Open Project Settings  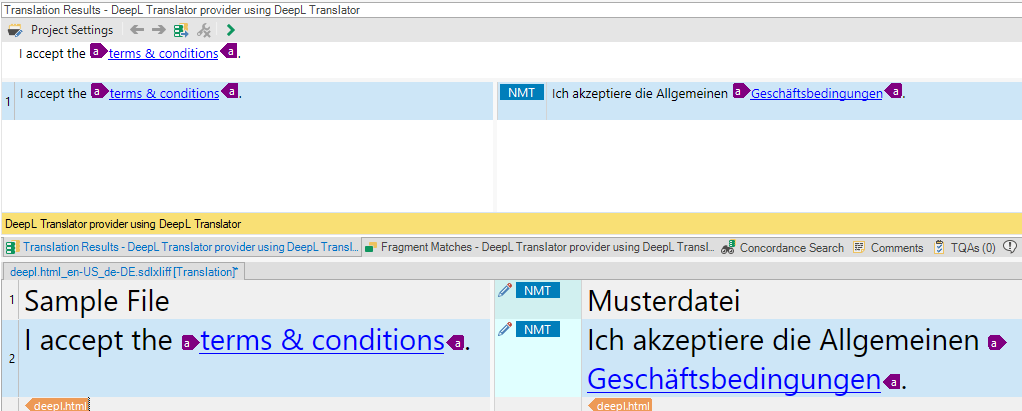coord(61,30)
